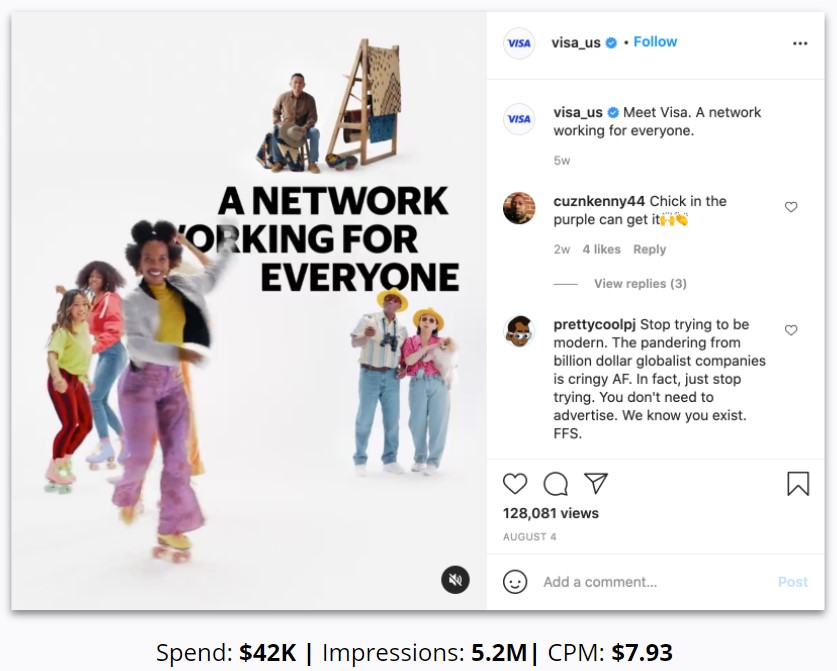This screenshot has width=837, height=671.
Task: Click Visa logo avatar in header
Action: click(519, 43)
